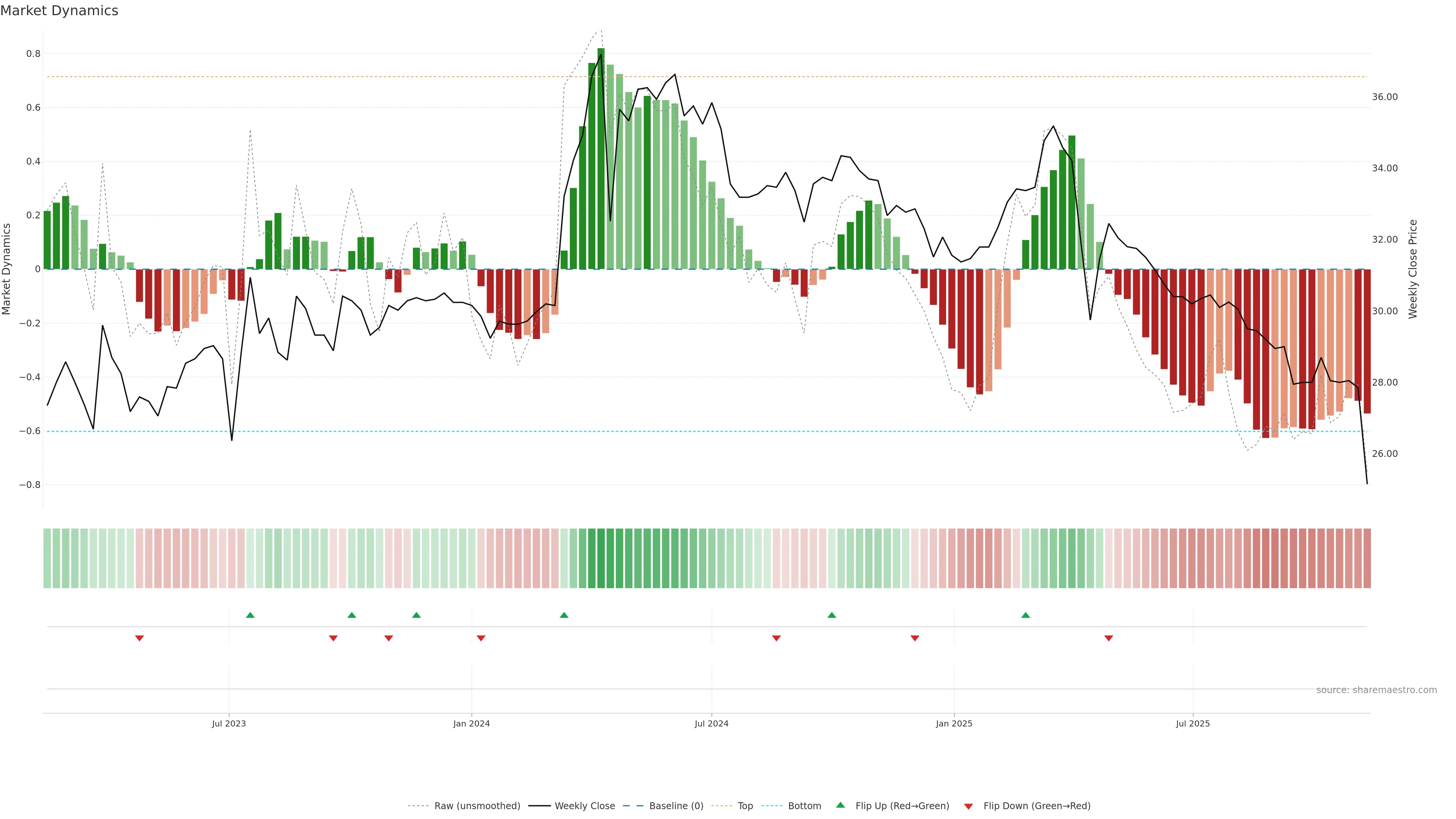The image size is (1456, 819).
Task: Click the Flip Up green triangle legend icon
Action: click(841, 805)
